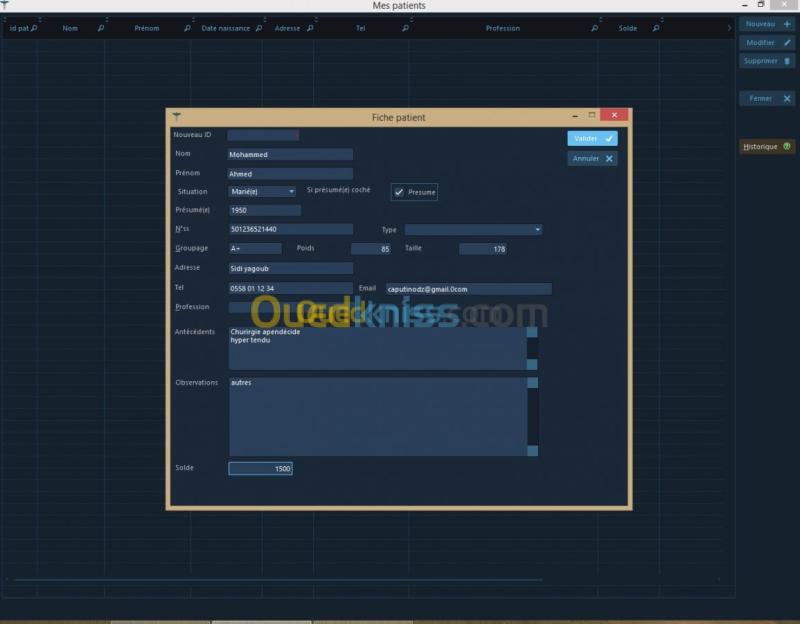This screenshot has height=624, width=800.
Task: Click the horizontal scrollbar under the patient table
Action: click(x=278, y=580)
